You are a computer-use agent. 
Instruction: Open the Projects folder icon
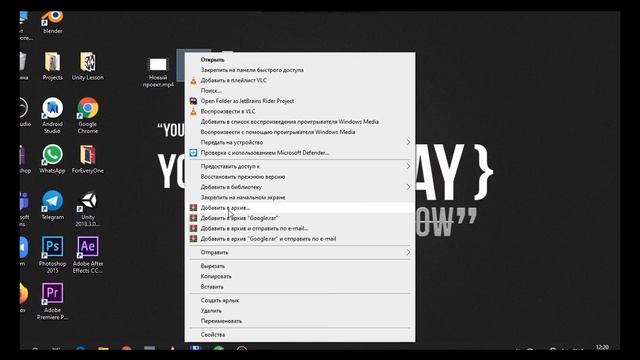point(53,66)
